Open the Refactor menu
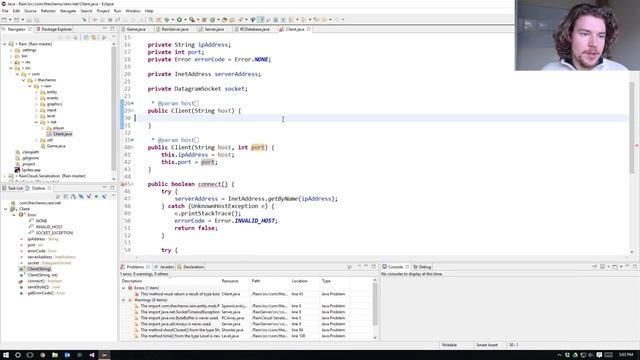Image resolution: width=640 pixels, height=360 pixels. [x=48, y=11]
